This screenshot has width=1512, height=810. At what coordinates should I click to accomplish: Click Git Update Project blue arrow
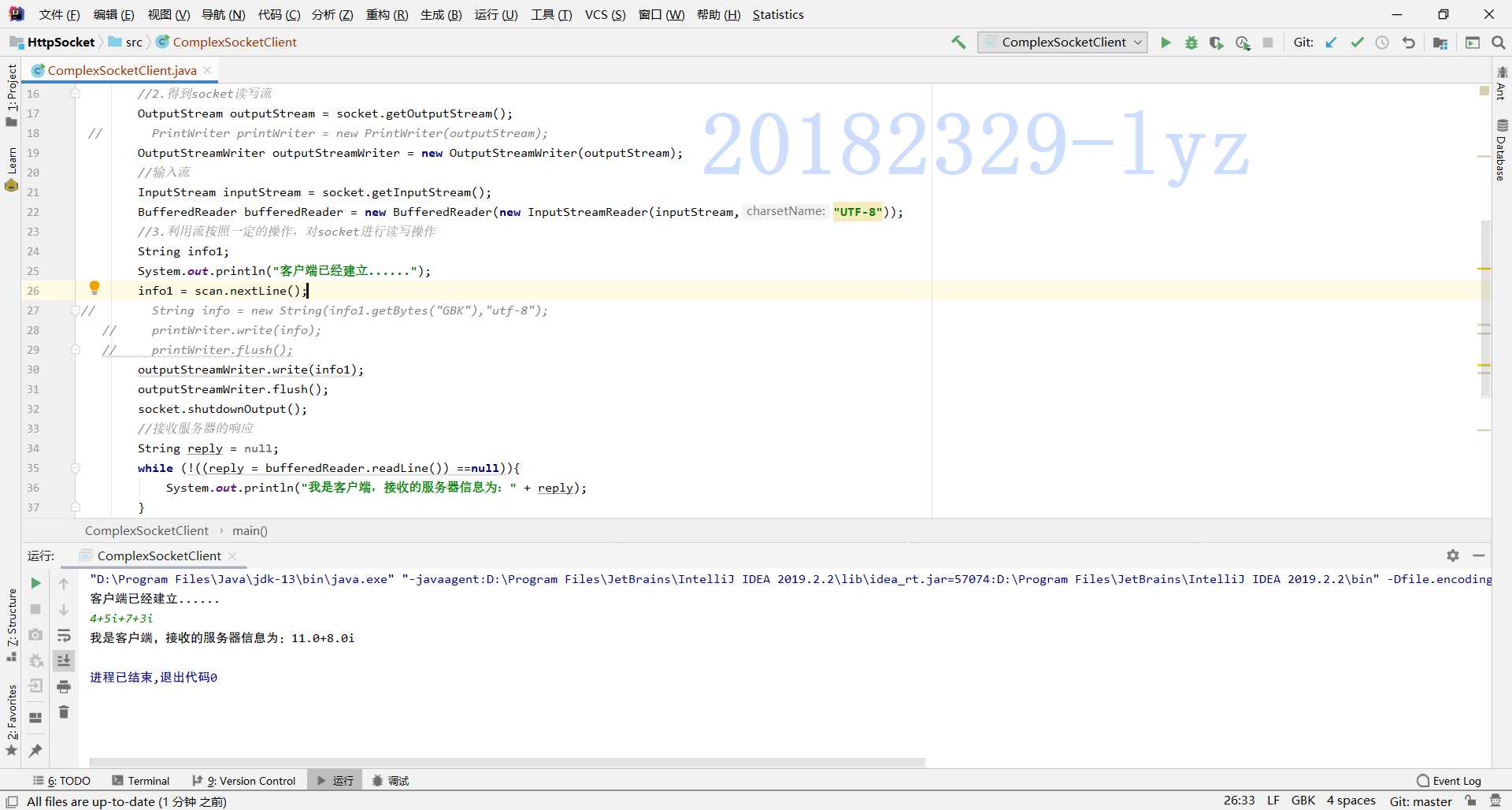(x=1331, y=43)
